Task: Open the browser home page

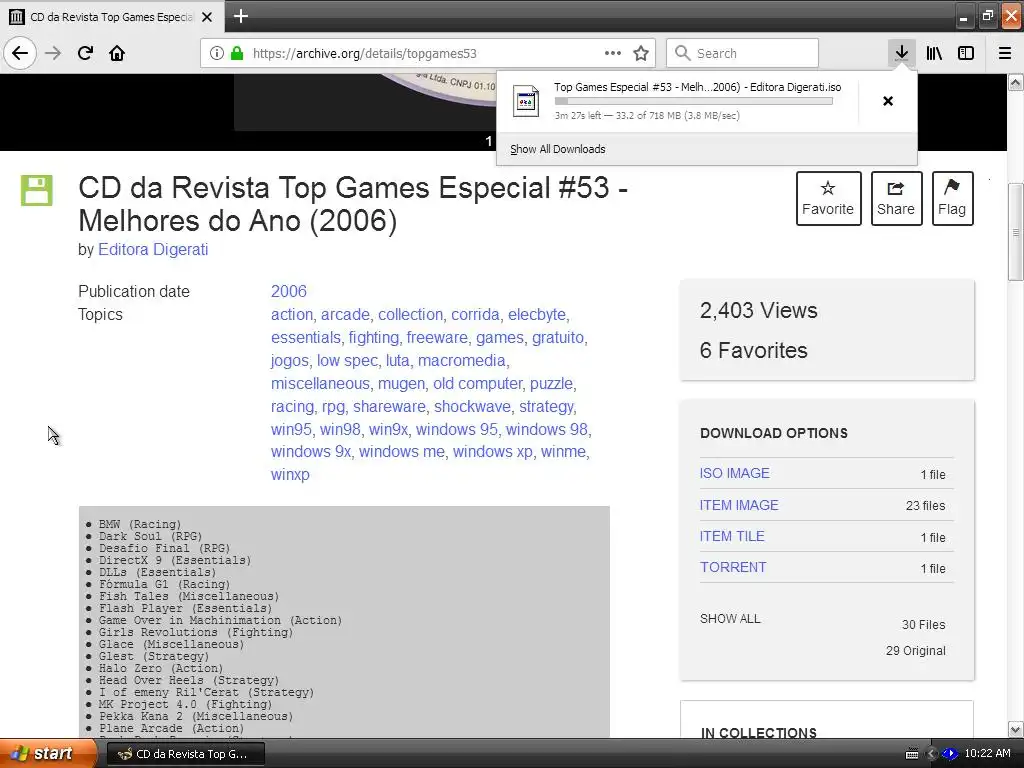Action: pos(117,53)
